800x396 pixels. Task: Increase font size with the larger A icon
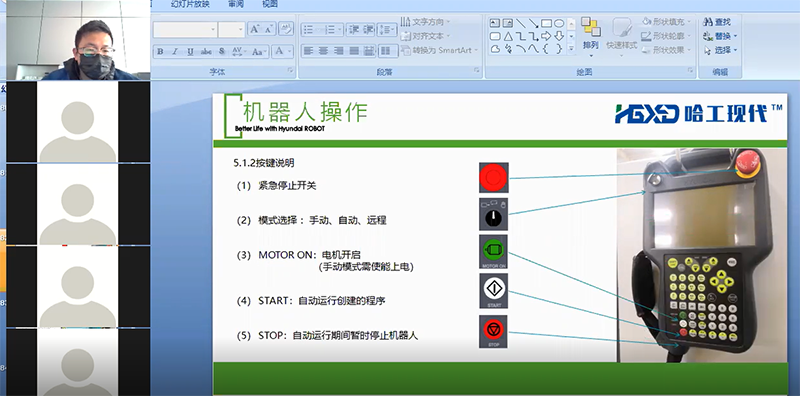pos(255,29)
